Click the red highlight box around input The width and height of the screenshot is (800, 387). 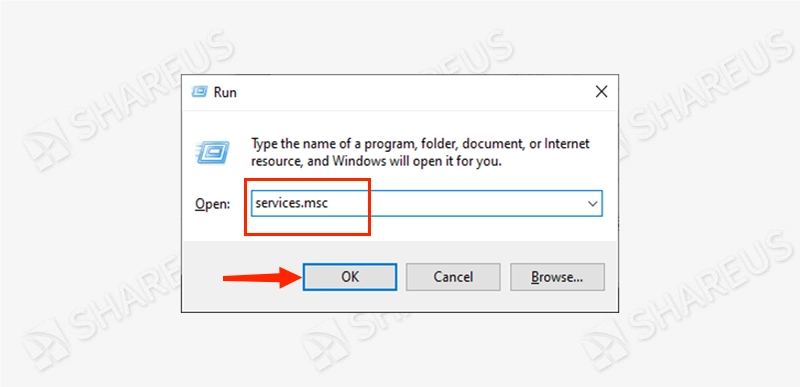[307, 207]
